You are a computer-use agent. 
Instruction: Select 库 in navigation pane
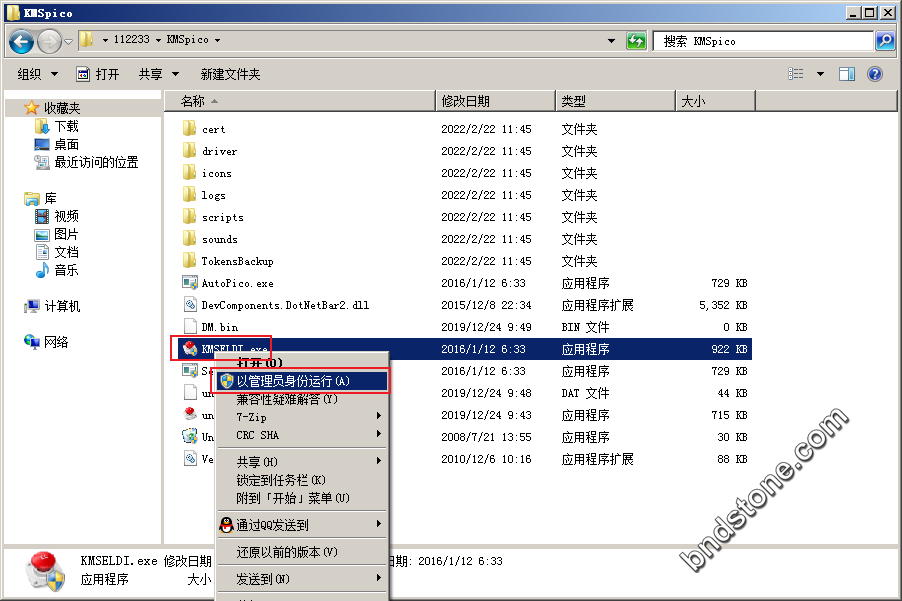[50, 198]
